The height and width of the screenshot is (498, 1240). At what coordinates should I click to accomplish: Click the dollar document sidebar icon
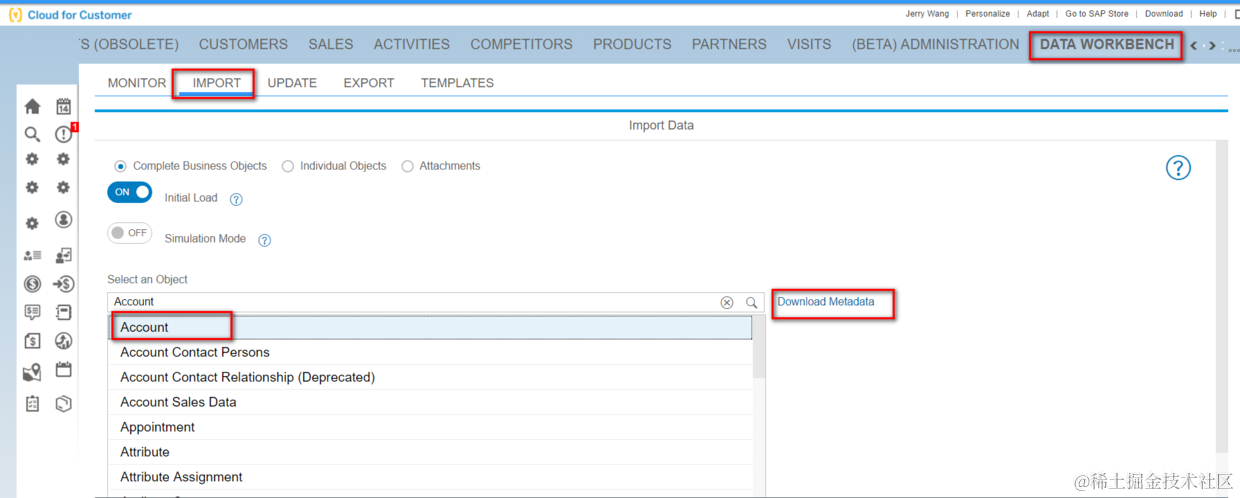point(32,341)
